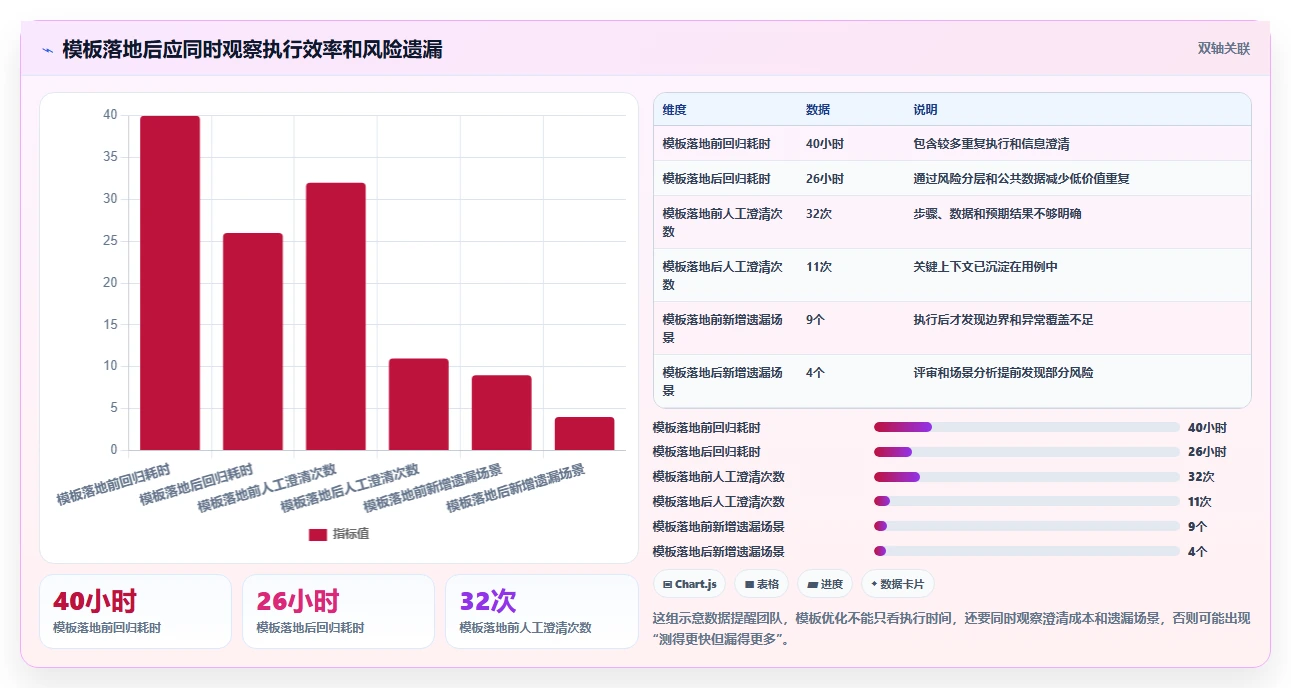Click the 4个 cell in the data table
This screenshot has width=1291, height=688.
[x=815, y=373]
